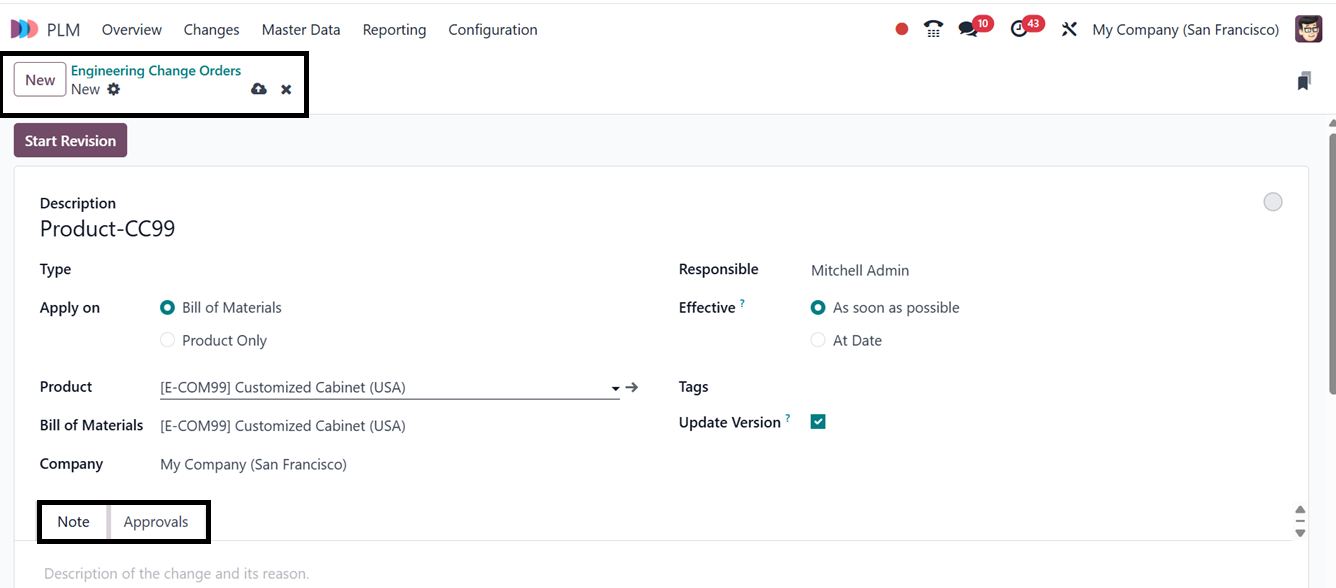Open the VoIP phone icon

(933, 29)
